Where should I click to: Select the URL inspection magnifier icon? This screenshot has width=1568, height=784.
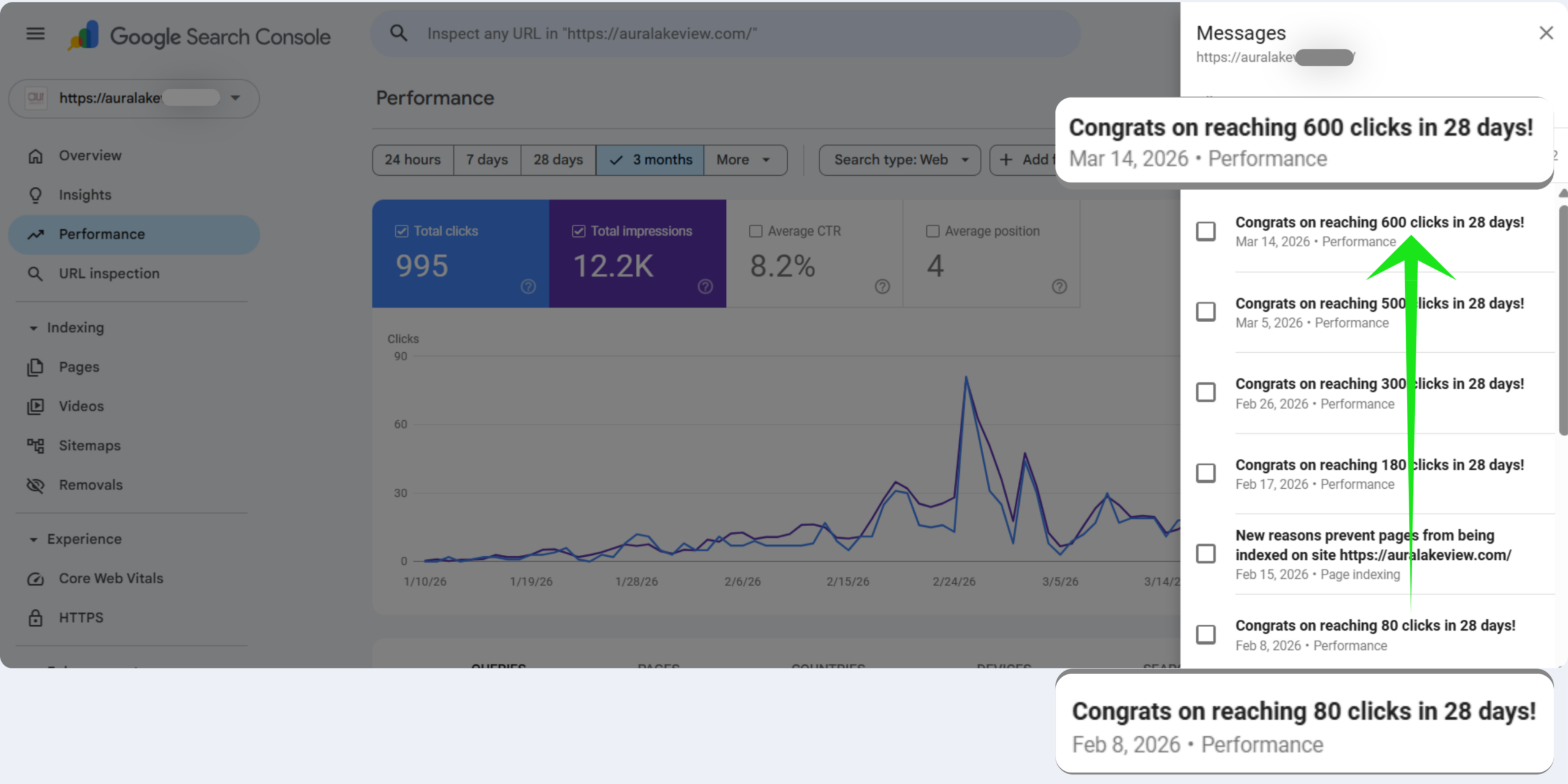point(36,274)
